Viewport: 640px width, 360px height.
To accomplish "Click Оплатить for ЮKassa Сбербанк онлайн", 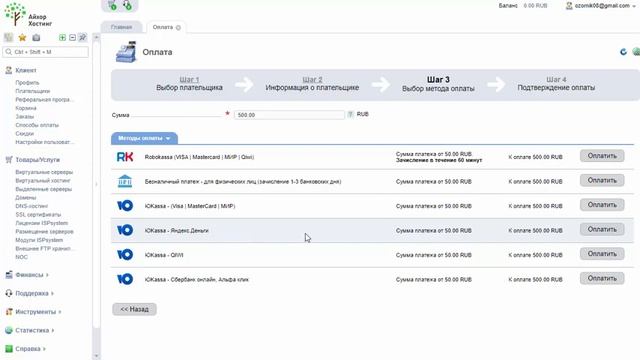I will (x=602, y=278).
